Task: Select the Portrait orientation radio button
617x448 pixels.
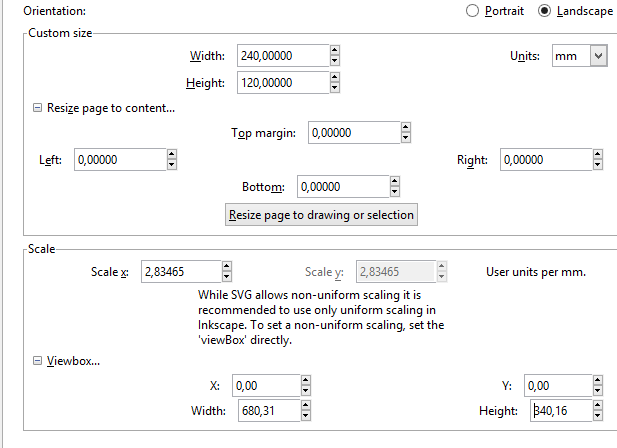Action: [473, 11]
